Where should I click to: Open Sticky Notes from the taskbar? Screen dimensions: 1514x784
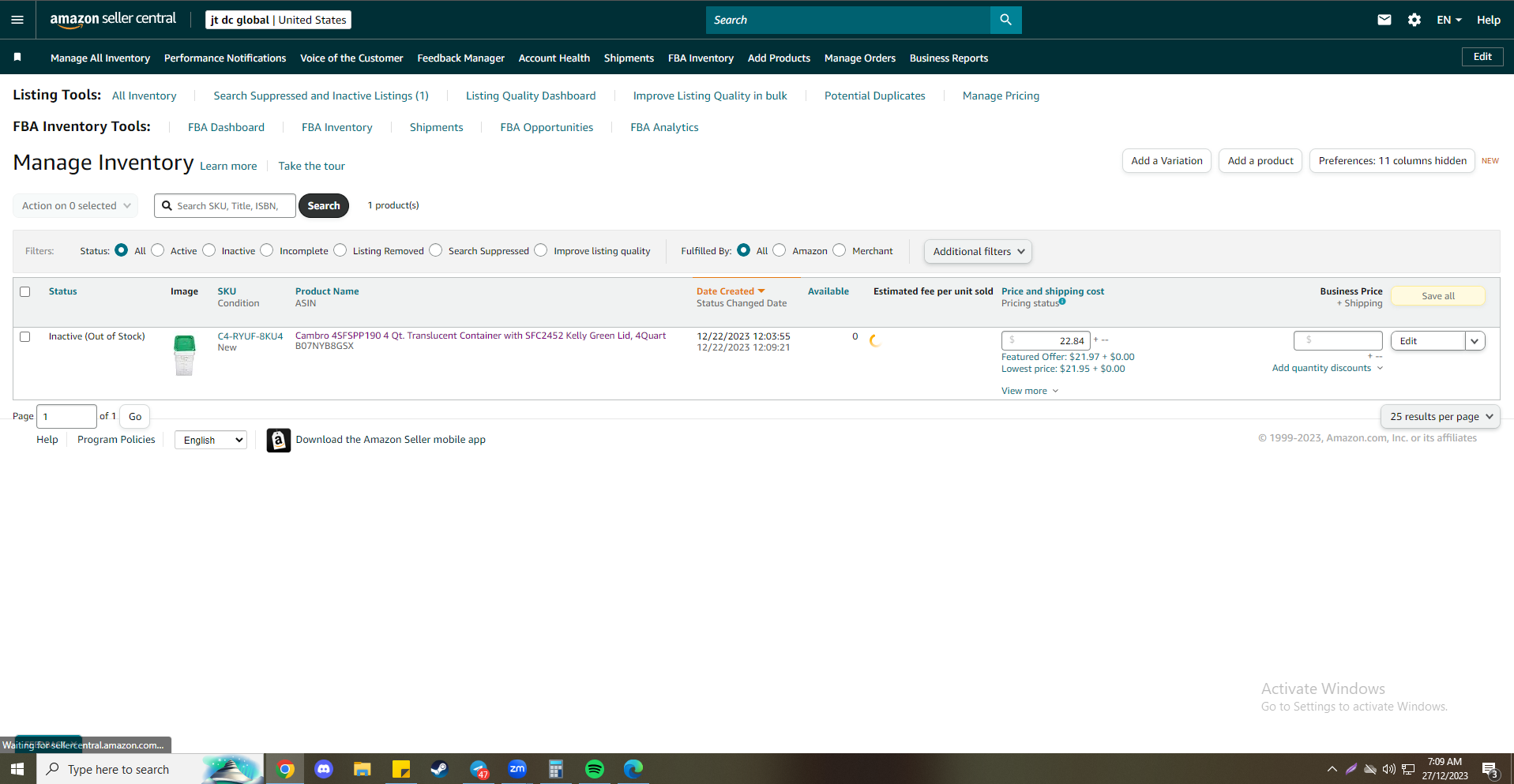[x=401, y=769]
